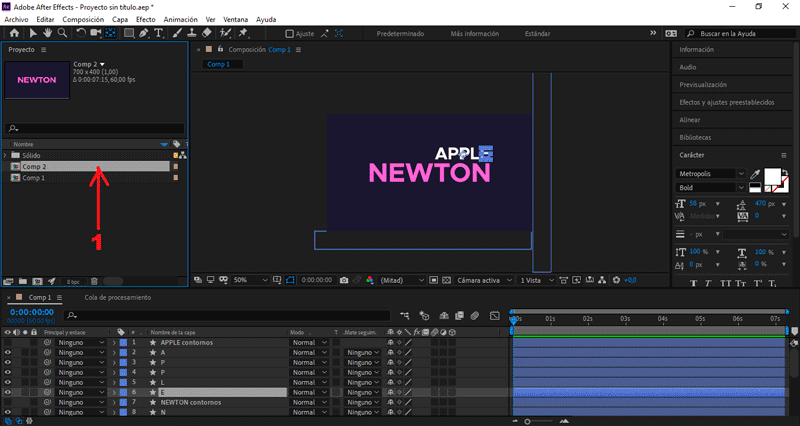Toggle visibility of NEWTON contornos layer
The image size is (800, 426).
[8, 402]
